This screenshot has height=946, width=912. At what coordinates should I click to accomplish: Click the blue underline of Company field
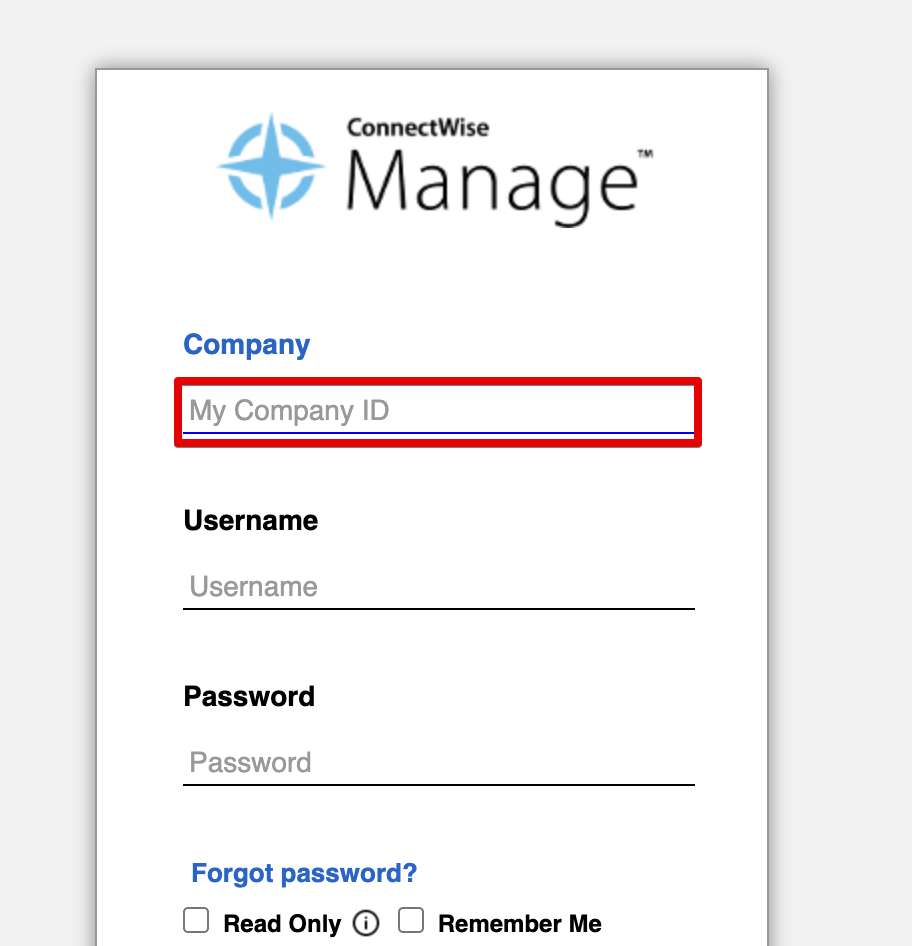[438, 433]
